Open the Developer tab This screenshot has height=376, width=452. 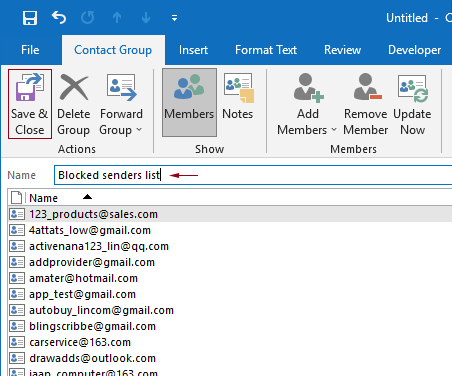pos(414,50)
